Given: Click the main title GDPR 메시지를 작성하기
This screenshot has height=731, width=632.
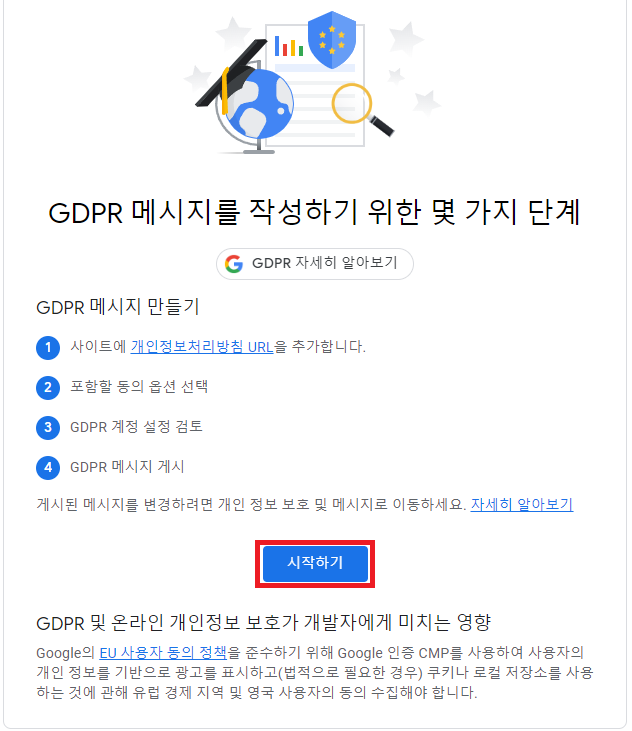Looking at the screenshot, I should coord(315,213).
